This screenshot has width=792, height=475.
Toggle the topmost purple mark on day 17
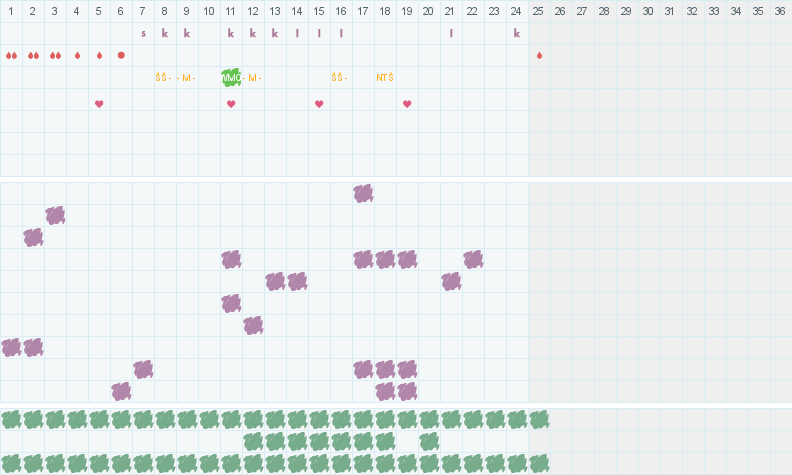pyautogui.click(x=363, y=193)
